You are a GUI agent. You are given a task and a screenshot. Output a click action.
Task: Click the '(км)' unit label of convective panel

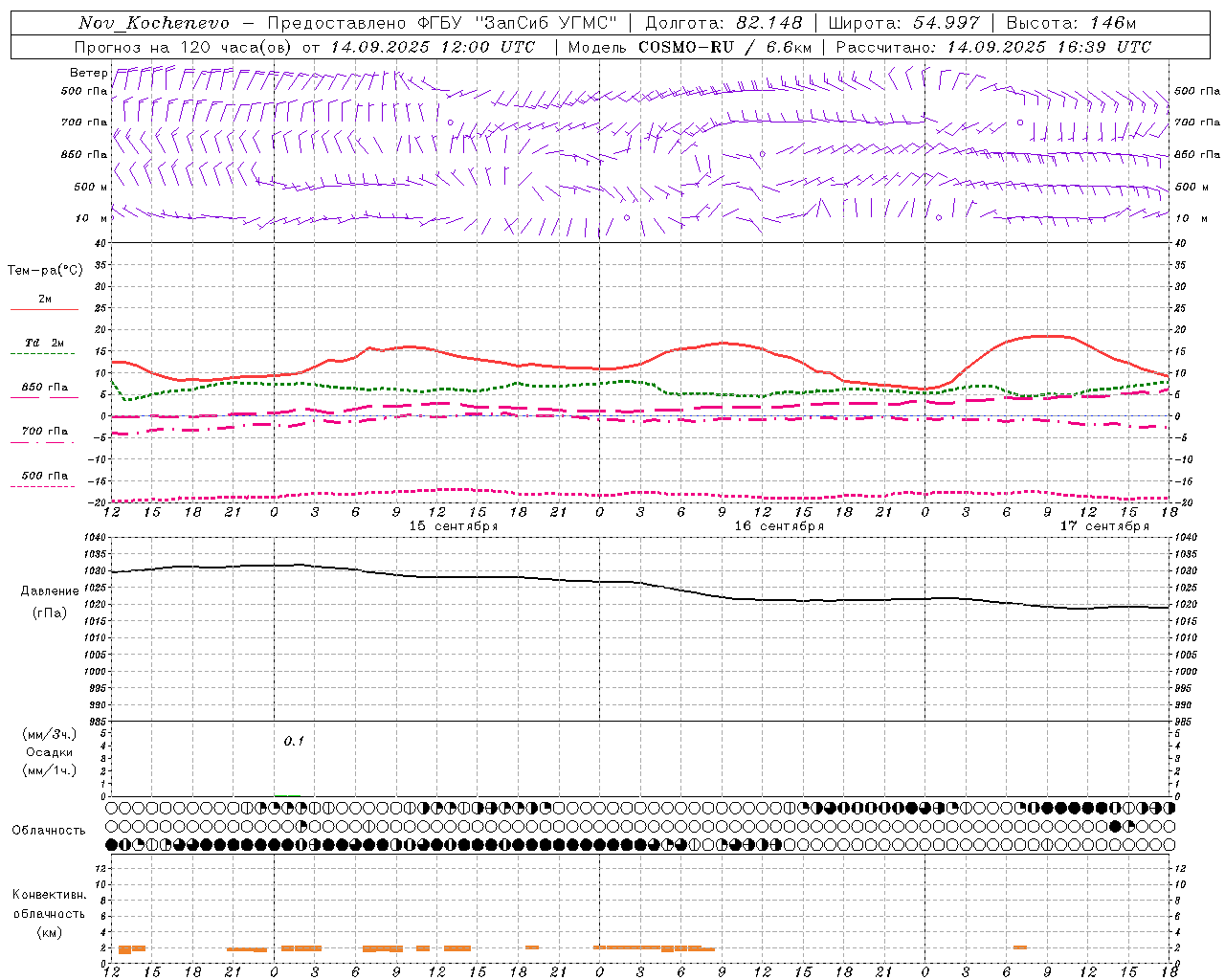pos(49,932)
